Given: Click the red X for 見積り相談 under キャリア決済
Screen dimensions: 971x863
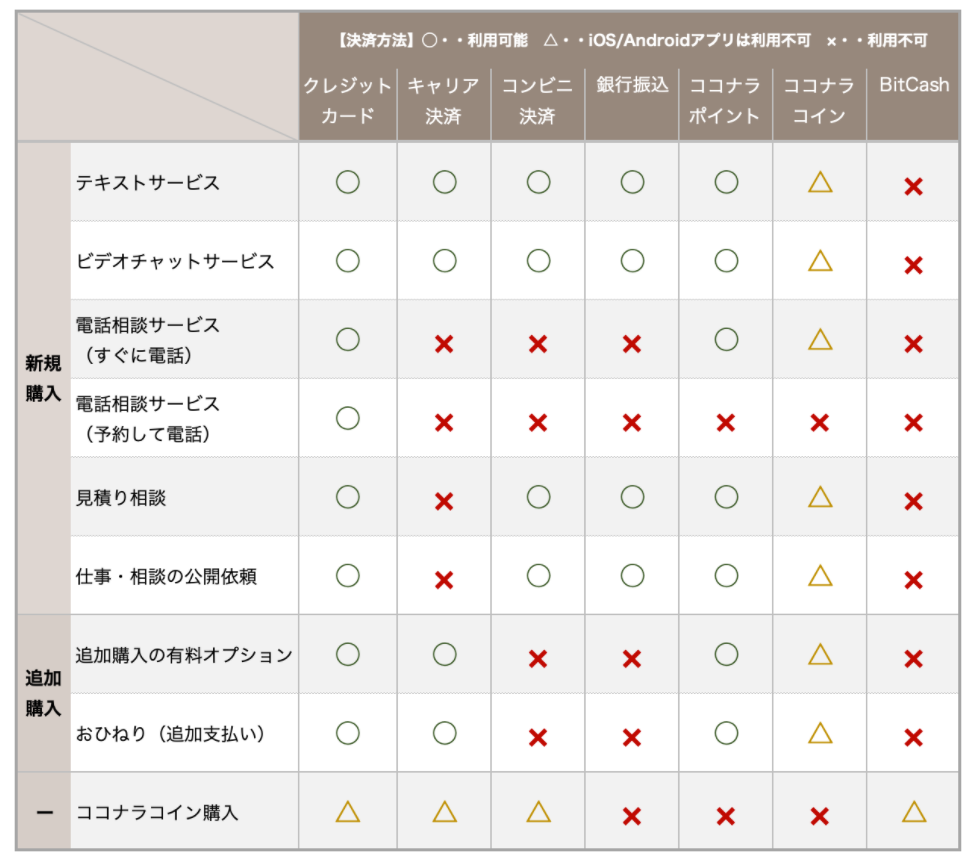Looking at the screenshot, I should pos(444,501).
